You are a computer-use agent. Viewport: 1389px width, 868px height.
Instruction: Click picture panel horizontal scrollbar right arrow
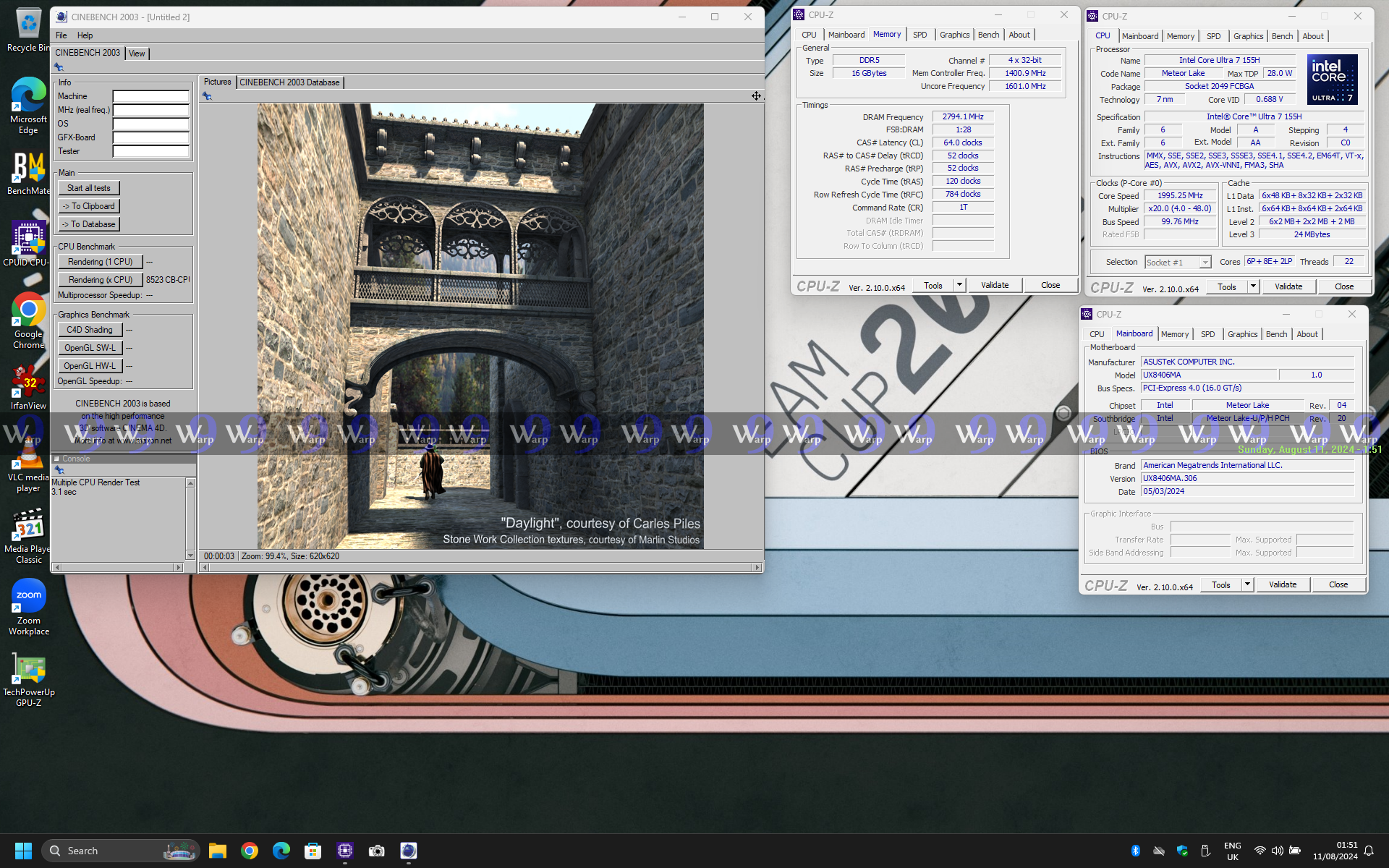click(757, 568)
